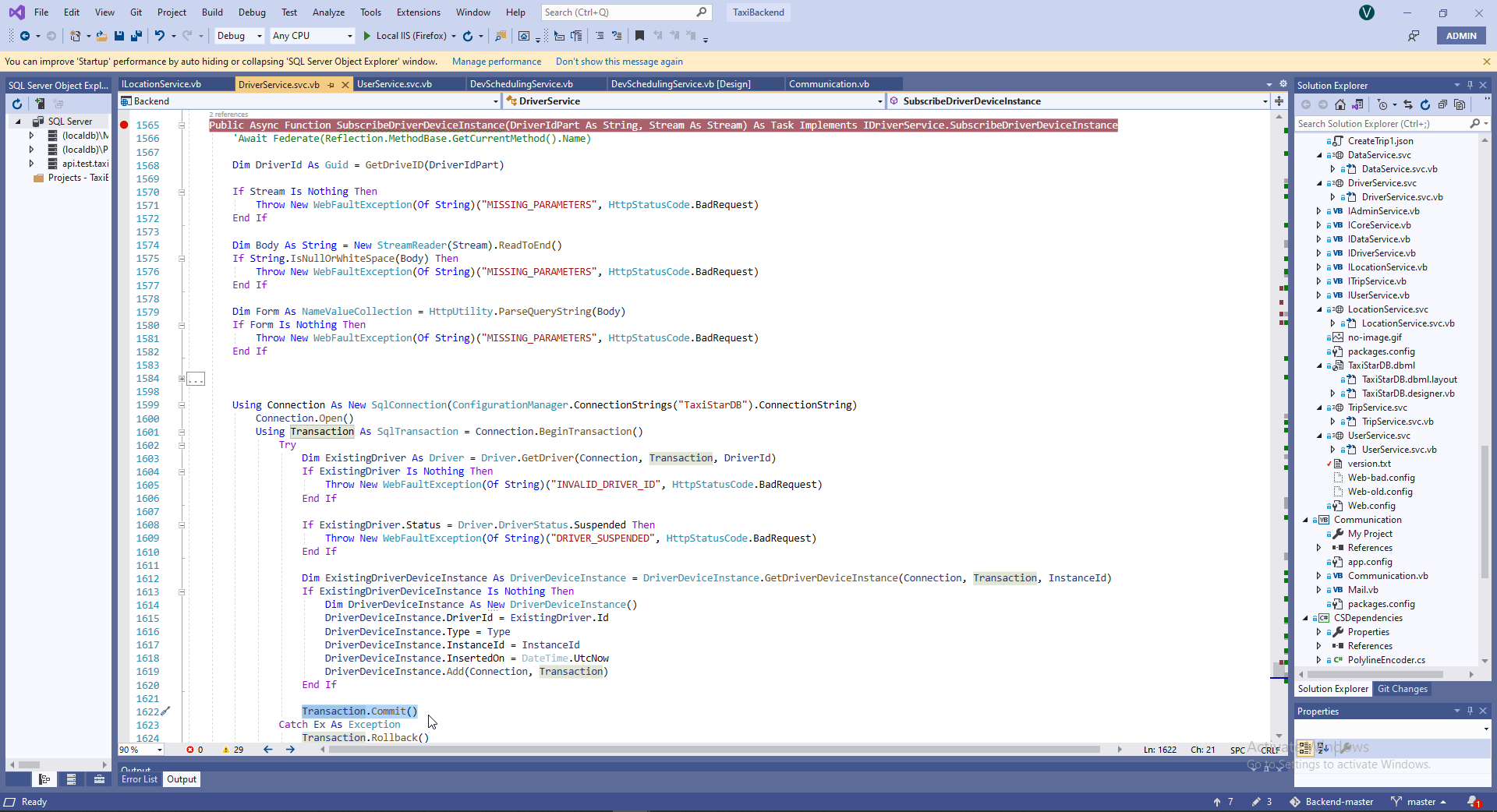Image resolution: width=1497 pixels, height=812 pixels.
Task: Click the Save All toolbar icon
Action: click(136, 36)
